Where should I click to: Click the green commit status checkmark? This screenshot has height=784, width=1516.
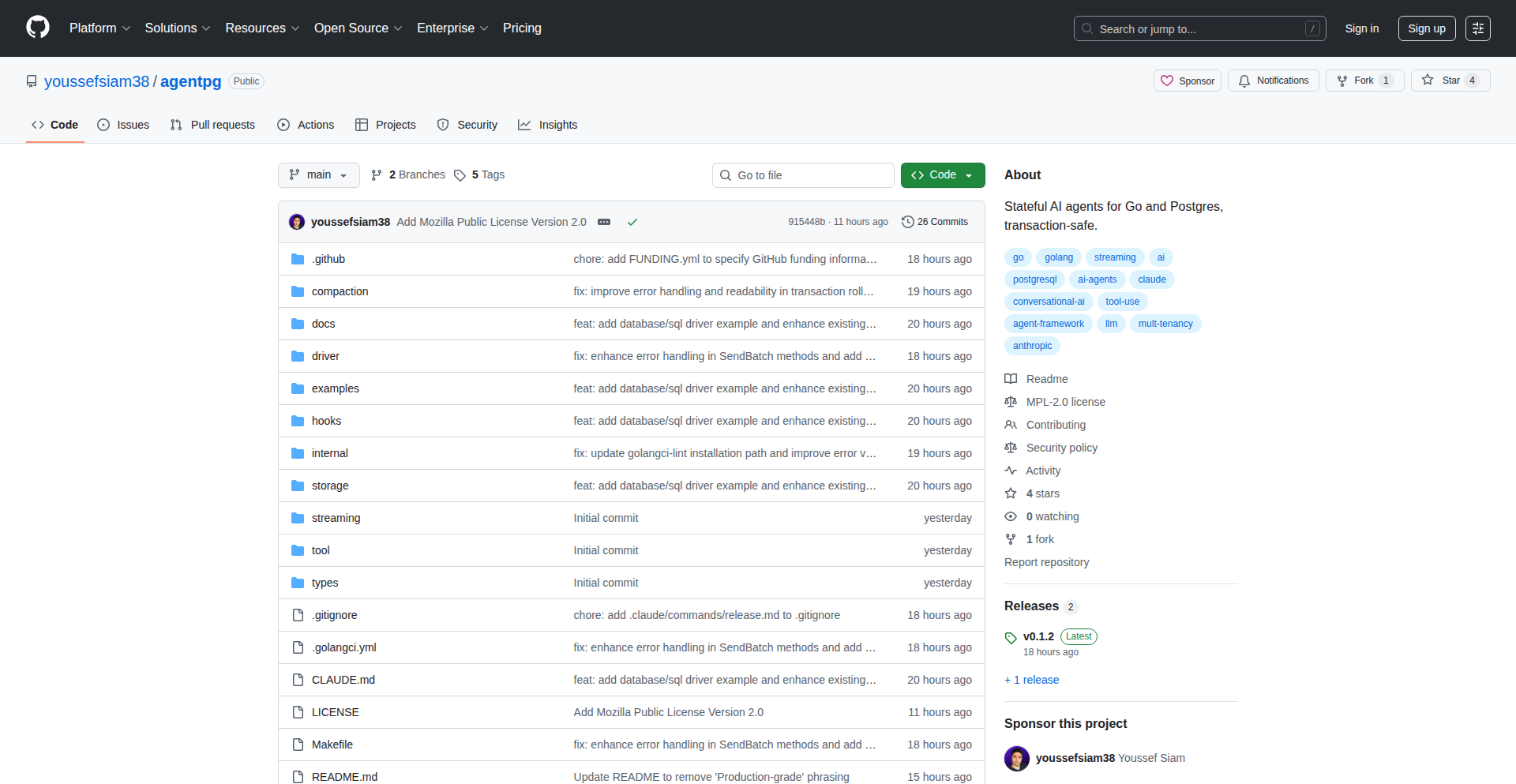tap(632, 222)
